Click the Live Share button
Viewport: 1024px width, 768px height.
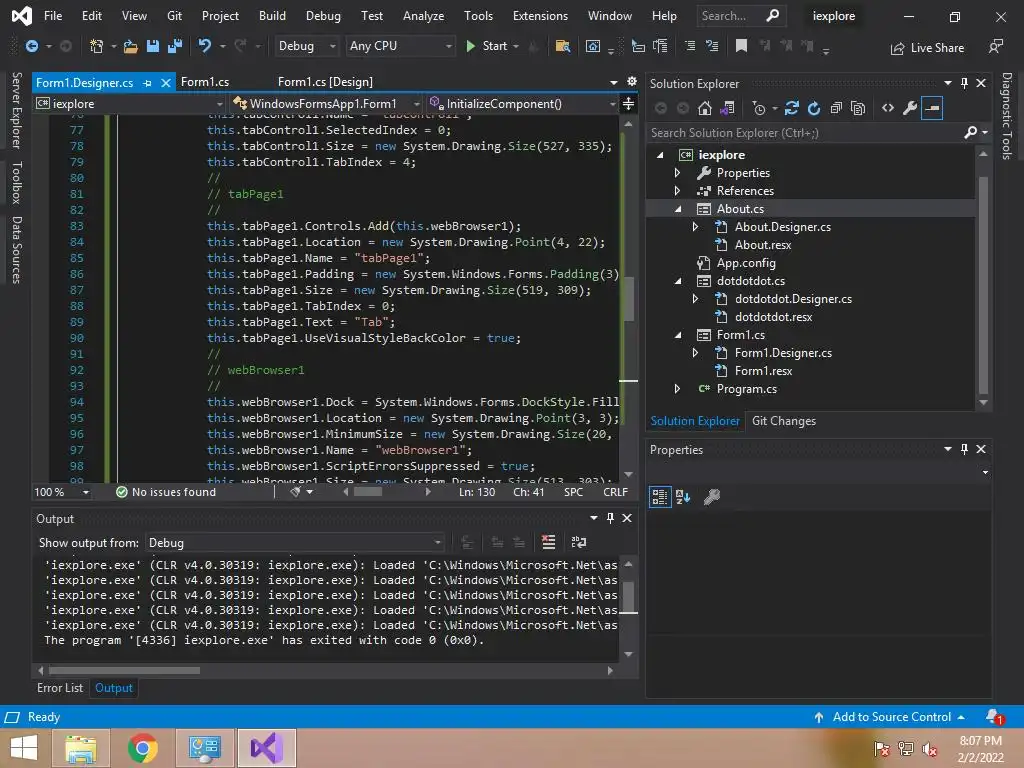927,47
